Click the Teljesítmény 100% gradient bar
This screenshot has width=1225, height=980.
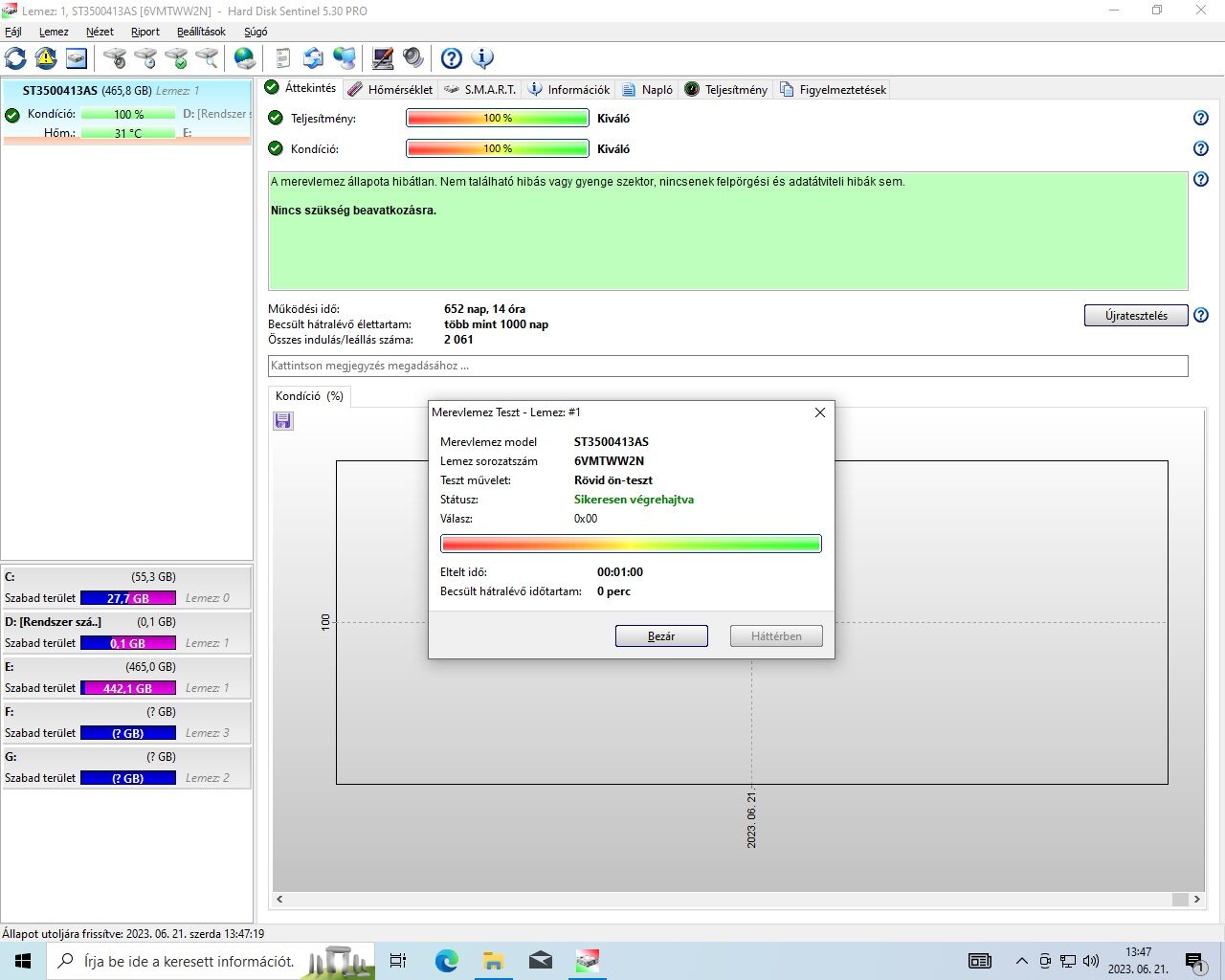point(498,119)
